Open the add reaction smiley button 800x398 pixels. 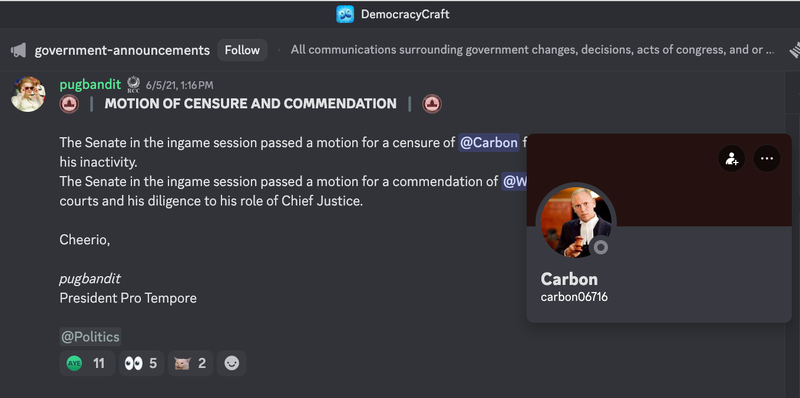coord(232,363)
